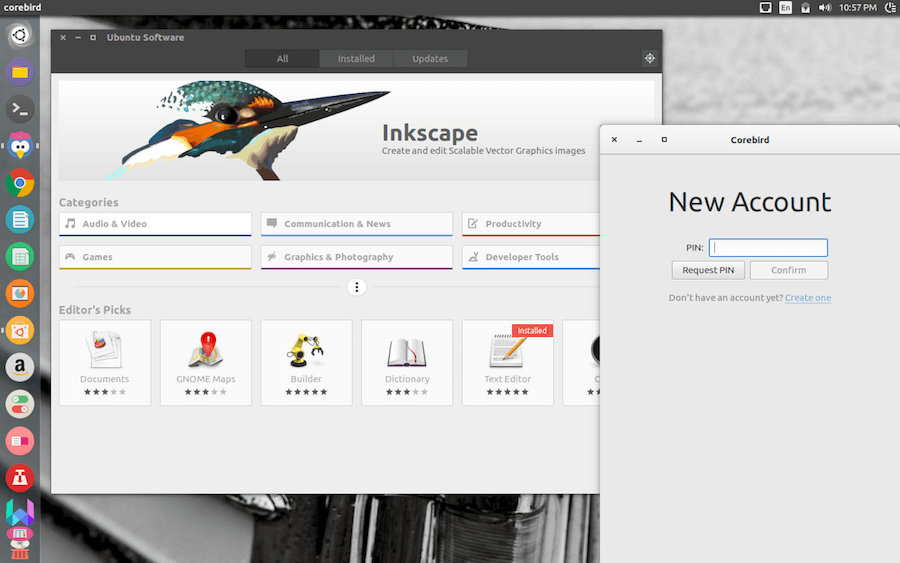Image resolution: width=900 pixels, height=563 pixels.
Task: Click the clock showing 10:57 PM
Action: click(x=858, y=7)
